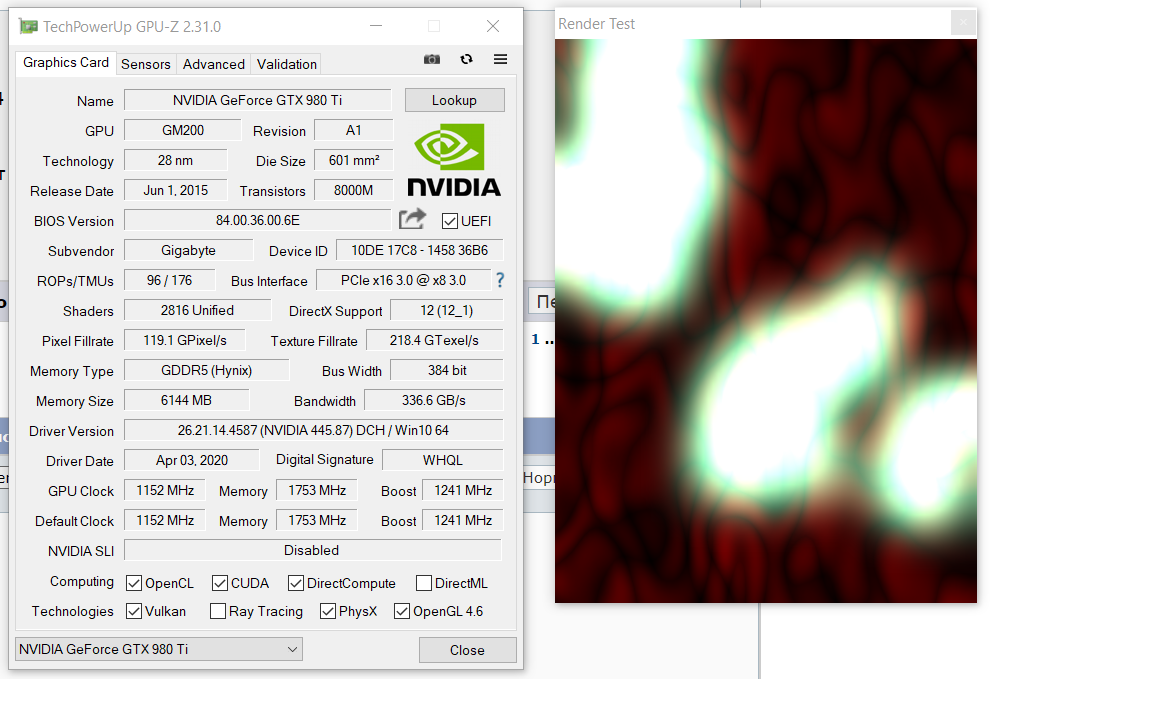Click the GPU-Z title bar app icon
This screenshot has width=1152, height=720.
pyautogui.click(x=28, y=26)
